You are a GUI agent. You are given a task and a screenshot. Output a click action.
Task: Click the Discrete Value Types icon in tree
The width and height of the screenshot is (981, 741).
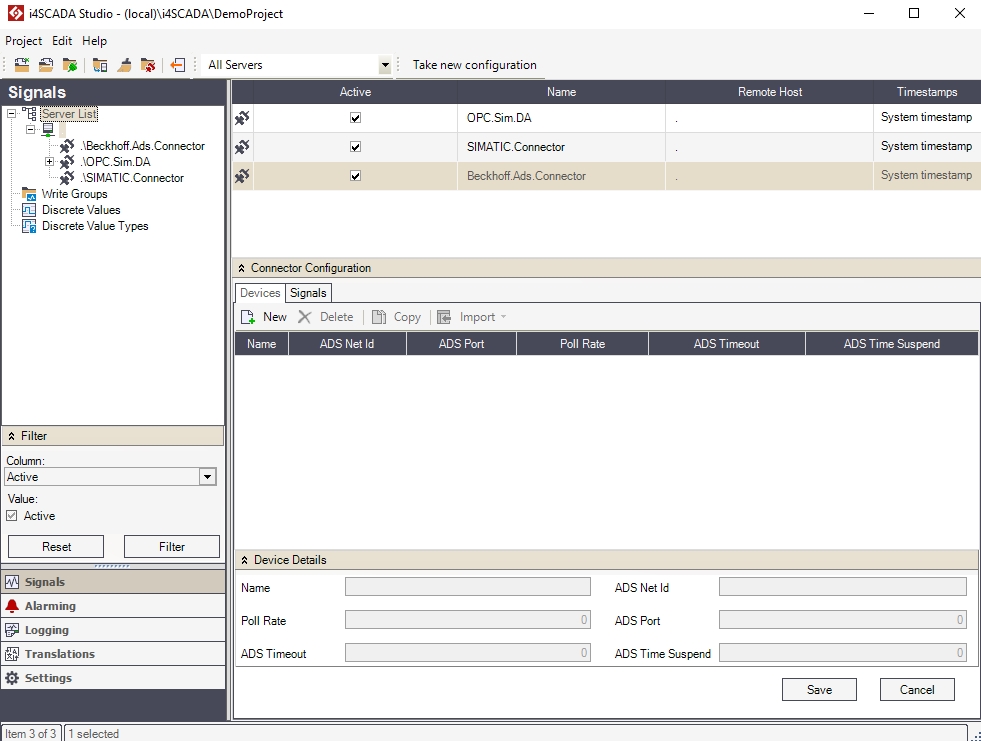(29, 226)
